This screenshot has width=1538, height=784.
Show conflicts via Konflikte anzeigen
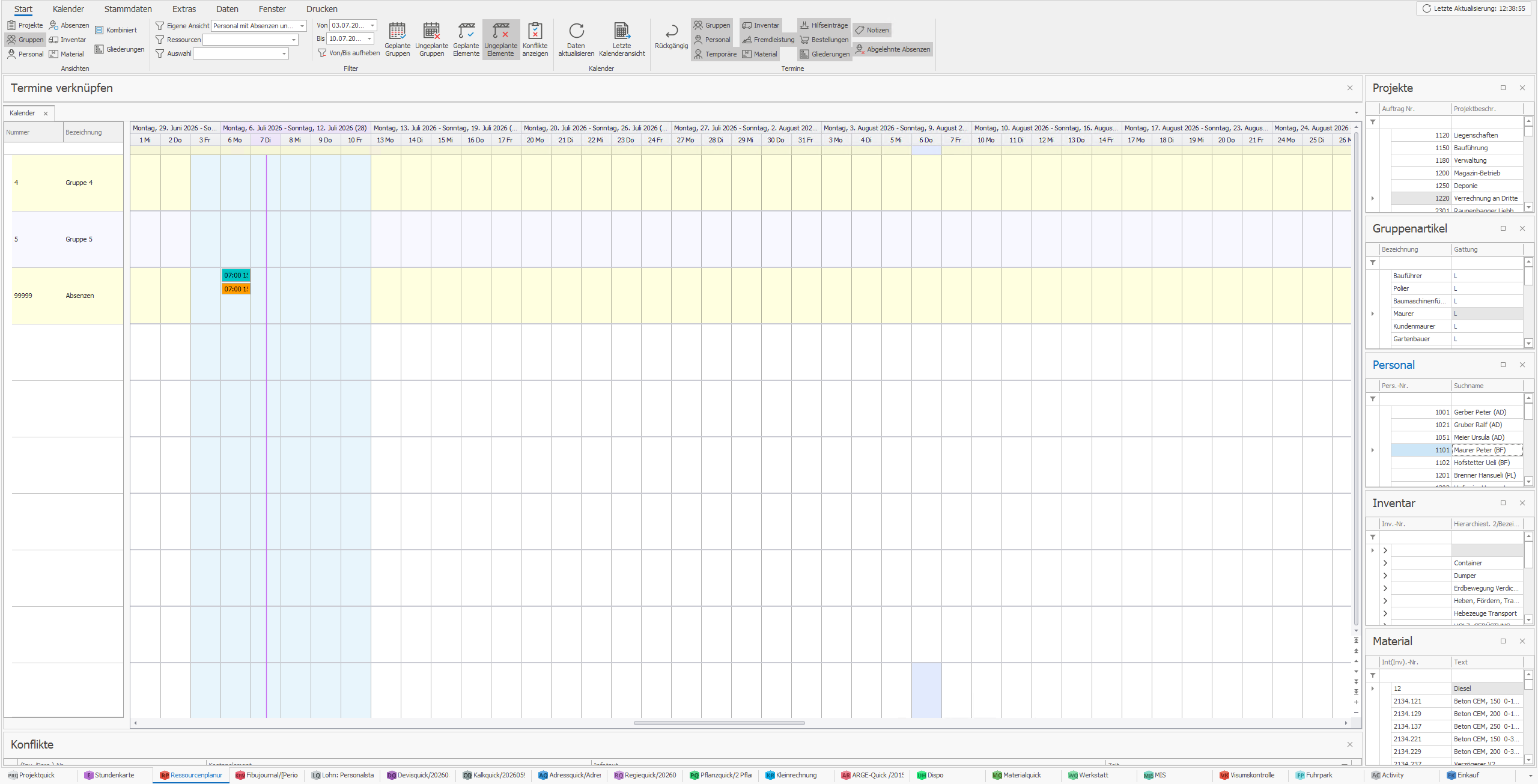coord(535,39)
